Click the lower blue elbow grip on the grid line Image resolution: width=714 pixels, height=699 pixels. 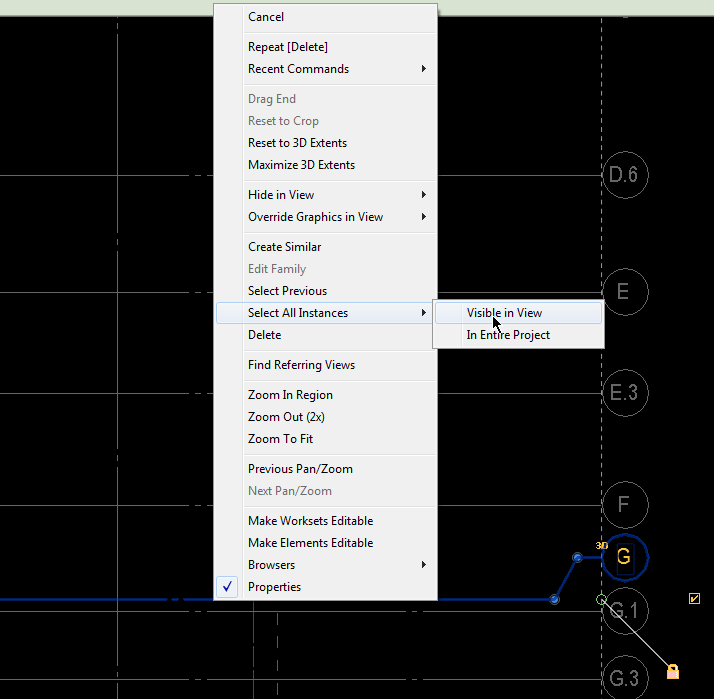pyautogui.click(x=554, y=599)
